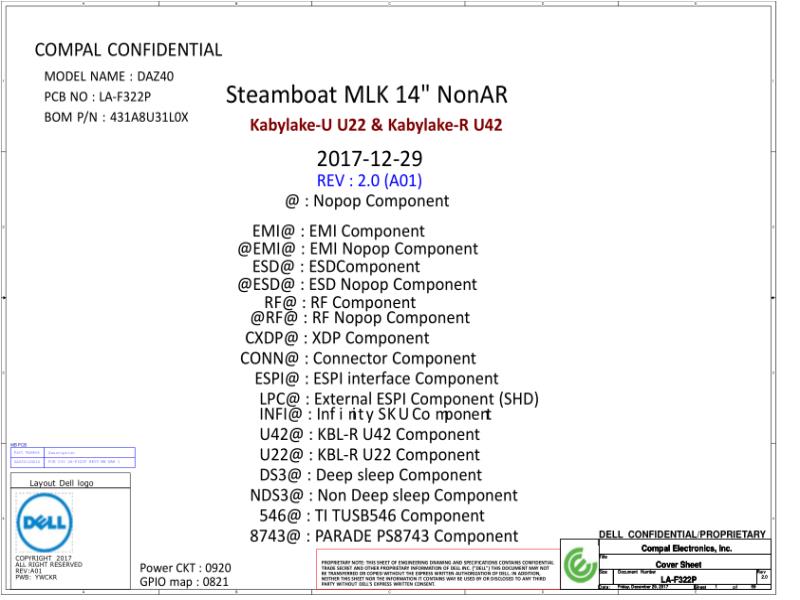Select 'RF@ : RF Component' line
Screen dimensions: 800x600
340,303
